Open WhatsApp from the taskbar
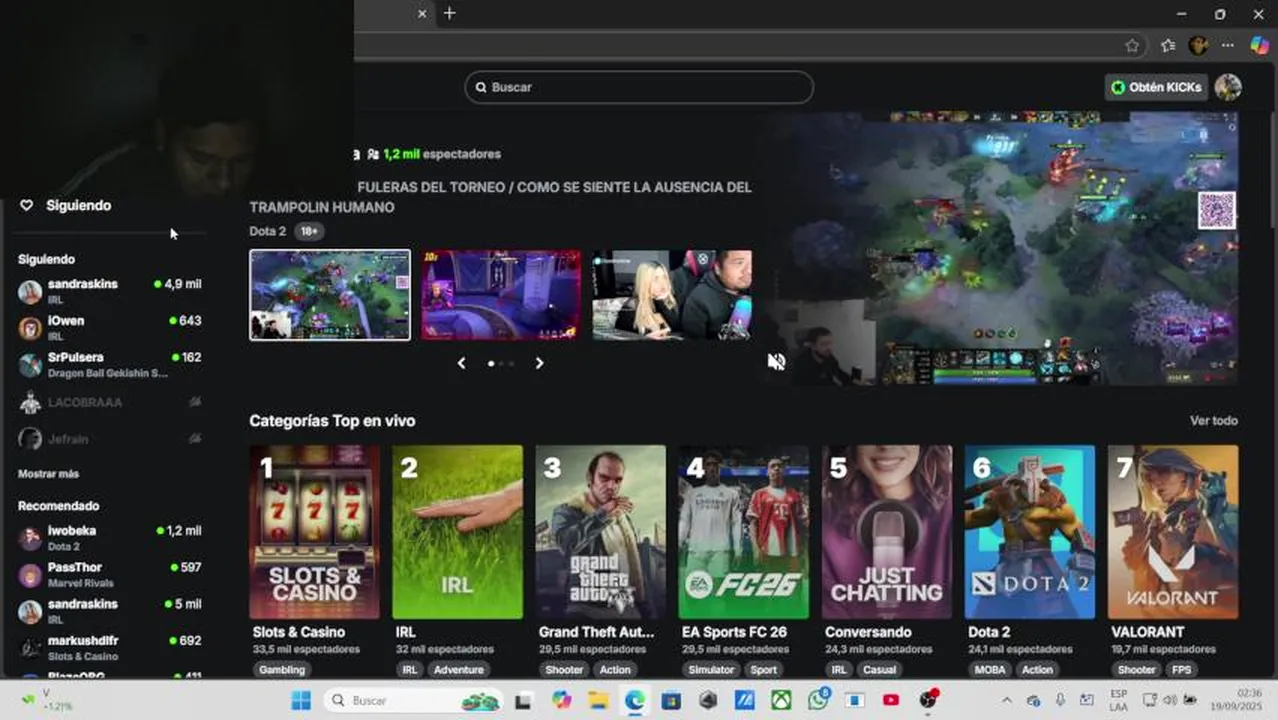 pyautogui.click(x=819, y=700)
